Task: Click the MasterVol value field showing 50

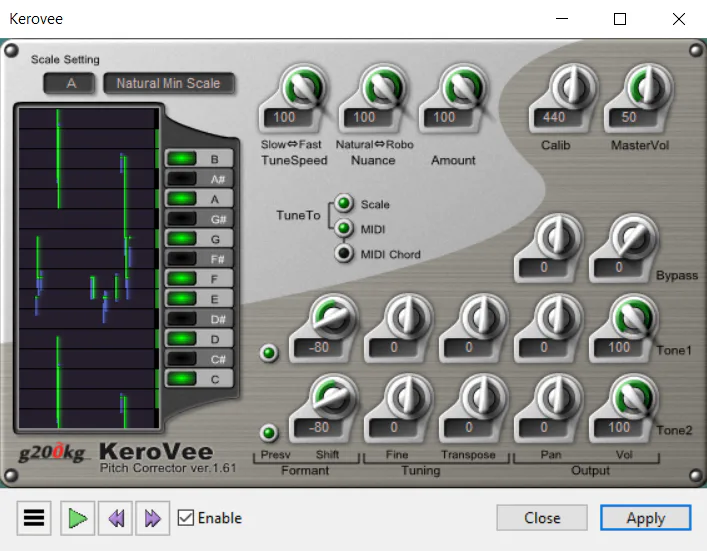Action: click(x=632, y=118)
